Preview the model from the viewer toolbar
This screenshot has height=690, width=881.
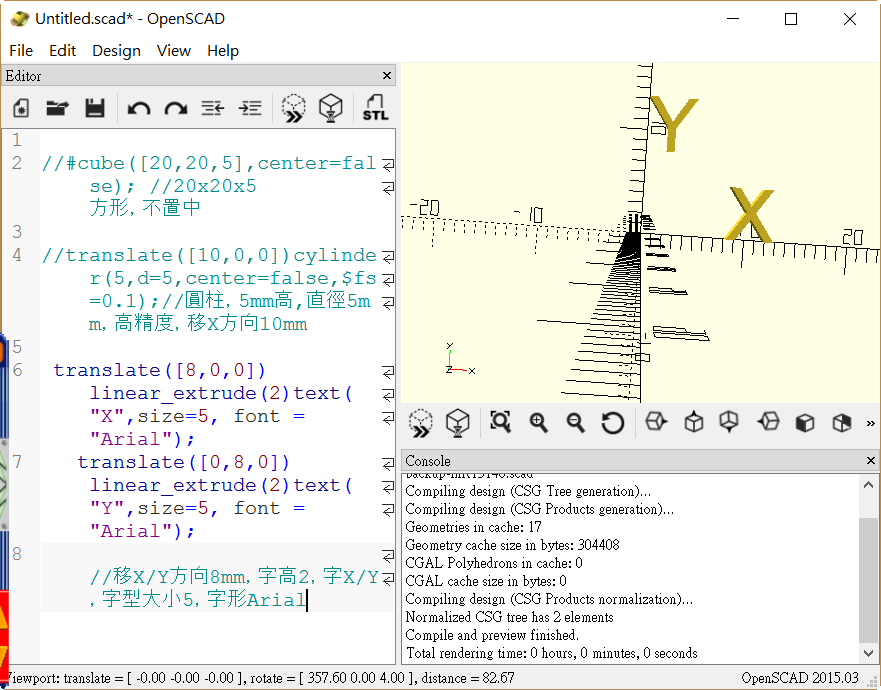pyautogui.click(x=421, y=423)
